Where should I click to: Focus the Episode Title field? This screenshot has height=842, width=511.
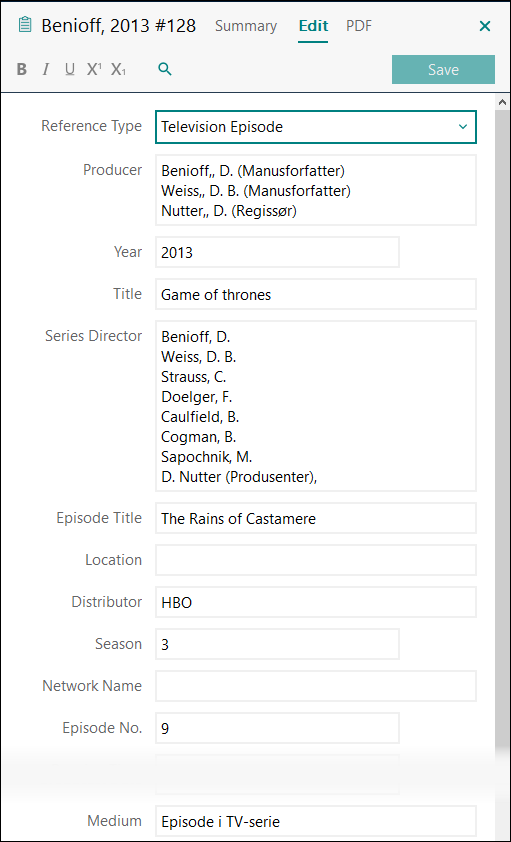point(316,518)
